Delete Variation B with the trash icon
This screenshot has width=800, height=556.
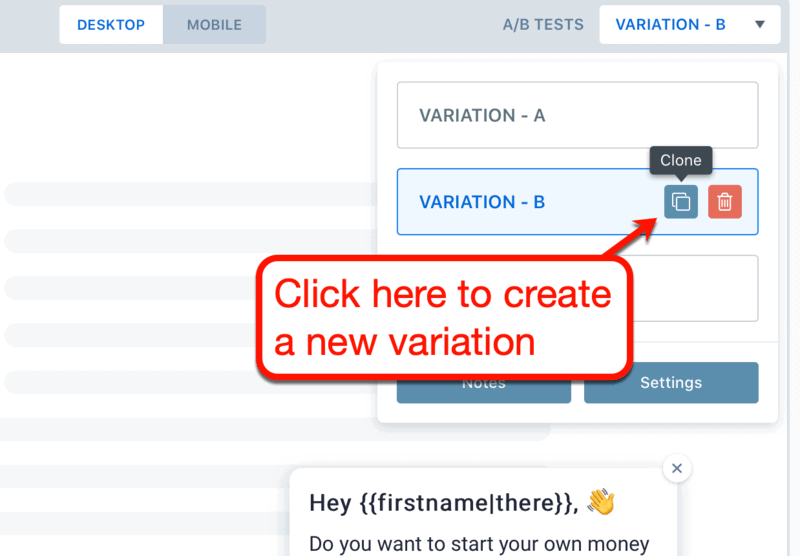pos(725,202)
